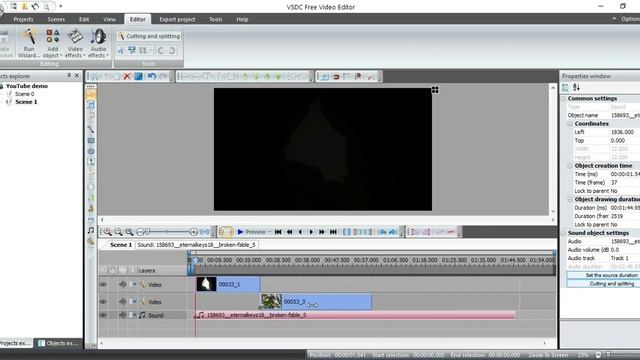
Task: Click the rotate clockwise icon in Tools
Action: (172, 51)
